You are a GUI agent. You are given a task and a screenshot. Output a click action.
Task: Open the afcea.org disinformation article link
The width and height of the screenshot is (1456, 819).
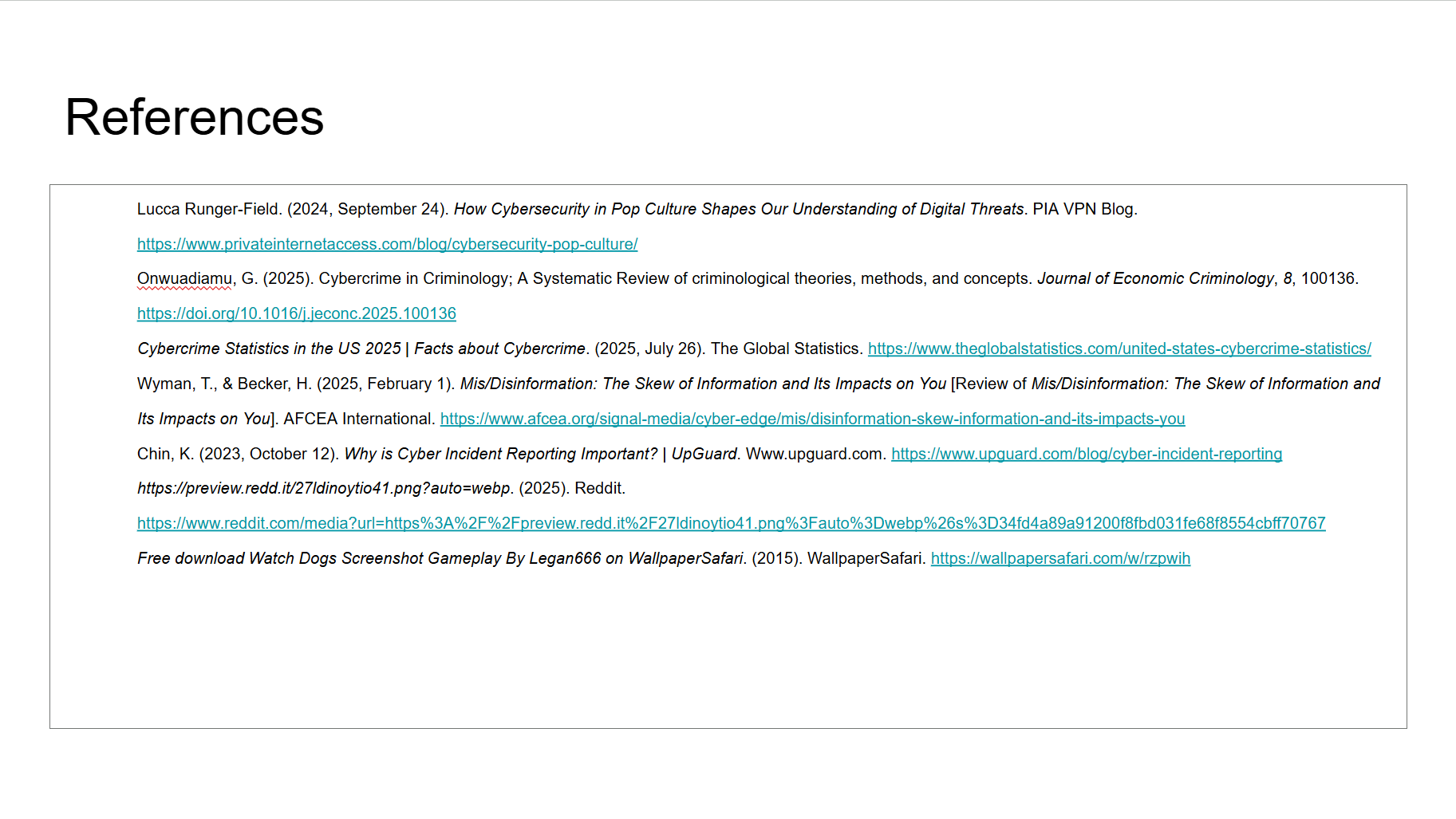coord(812,419)
